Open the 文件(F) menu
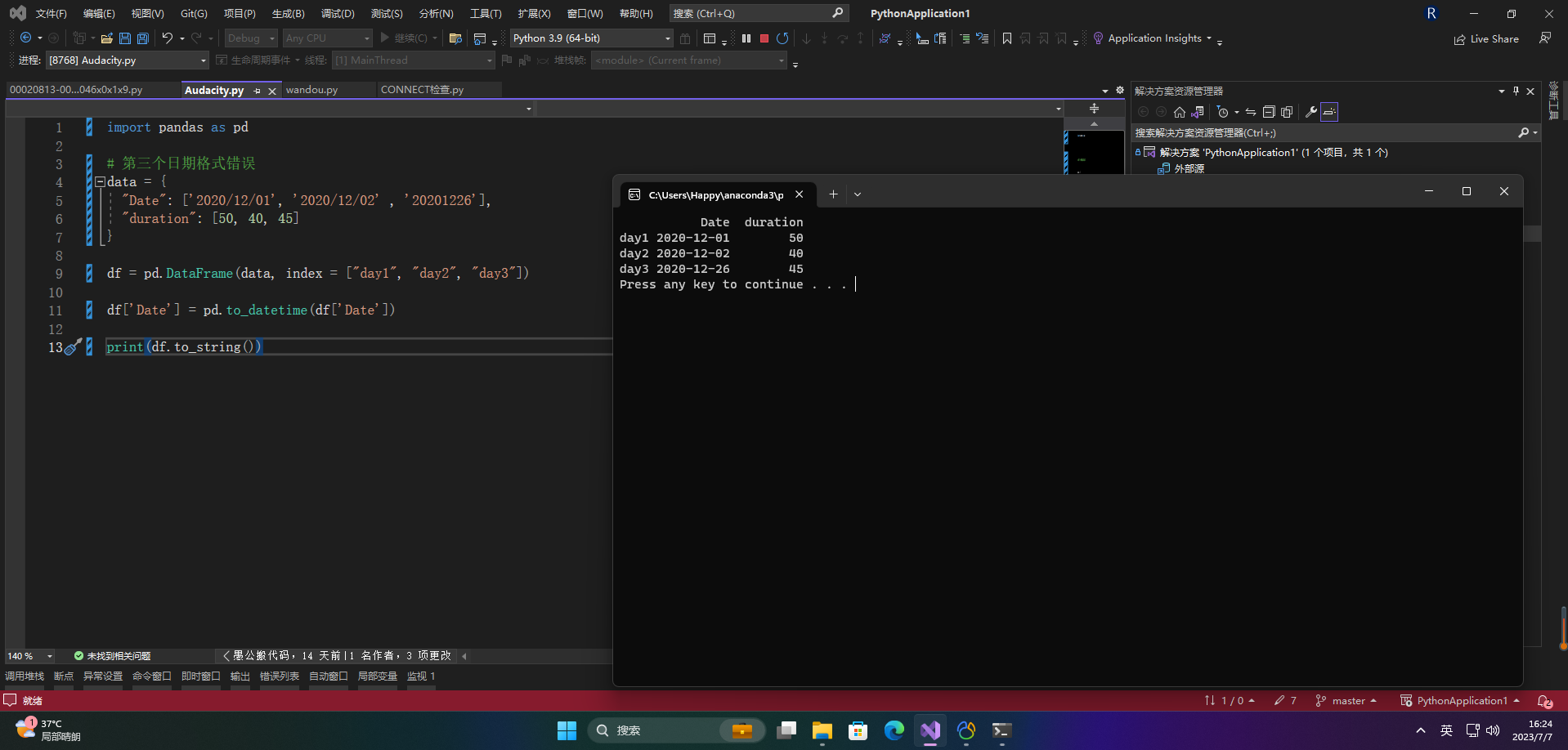 point(52,14)
